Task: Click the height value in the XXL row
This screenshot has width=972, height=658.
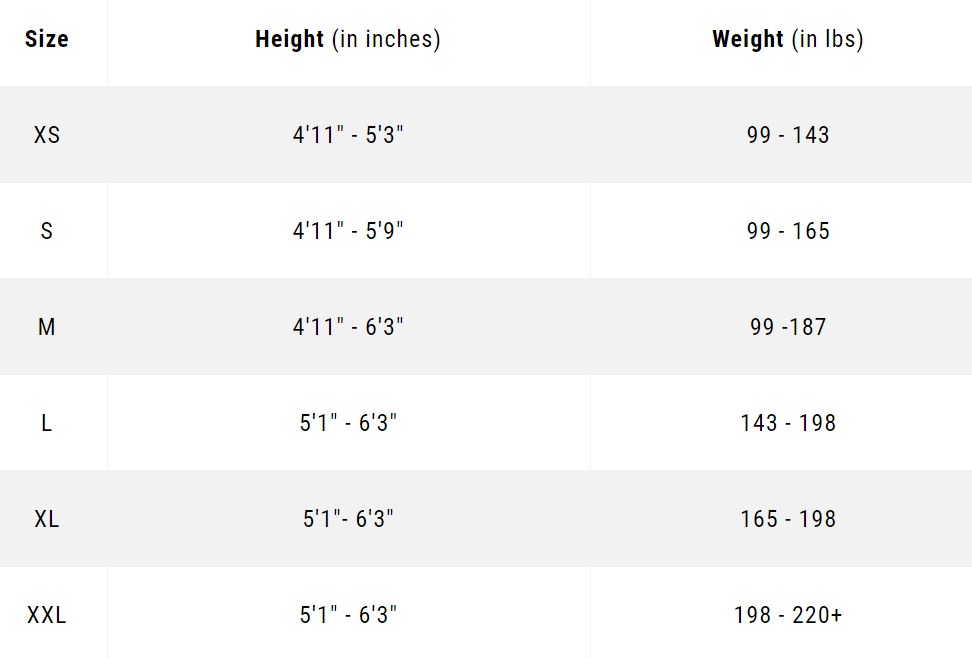Action: (x=348, y=615)
